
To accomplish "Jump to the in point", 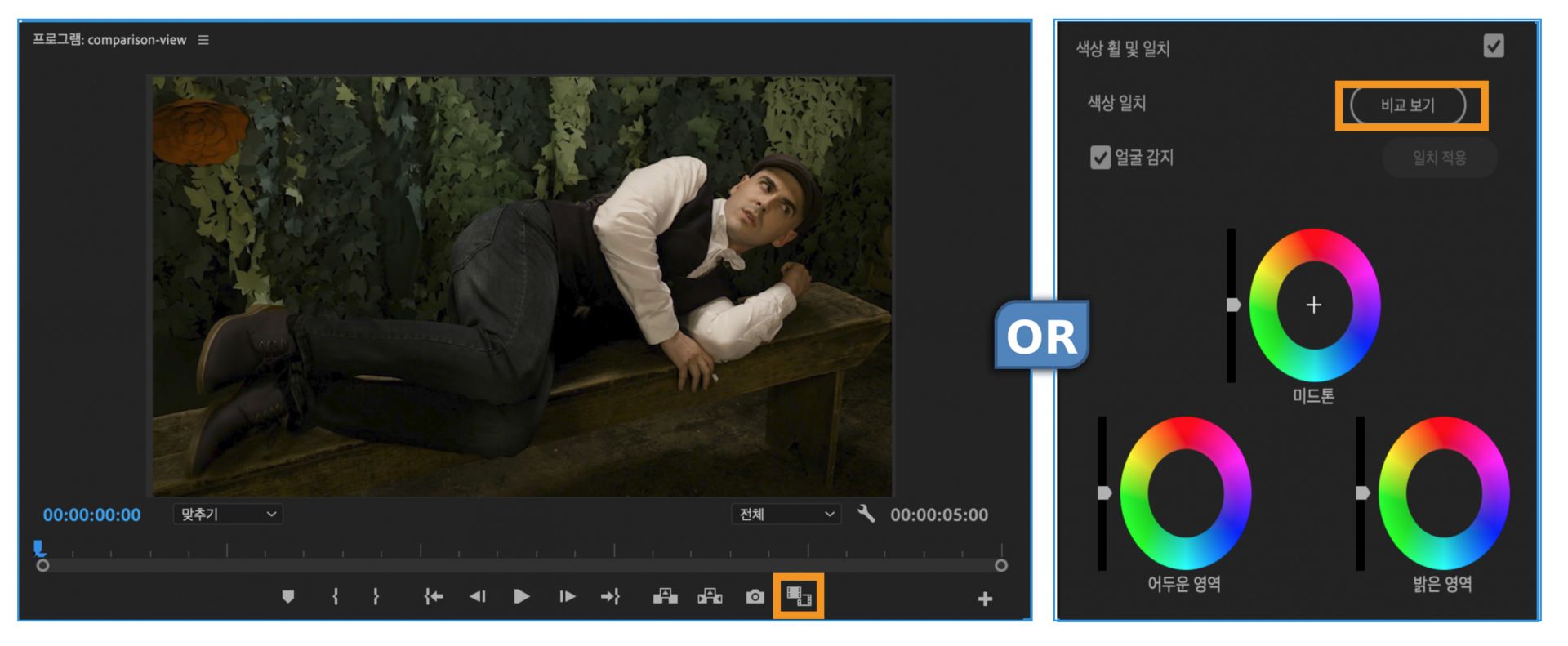I will point(434,597).
